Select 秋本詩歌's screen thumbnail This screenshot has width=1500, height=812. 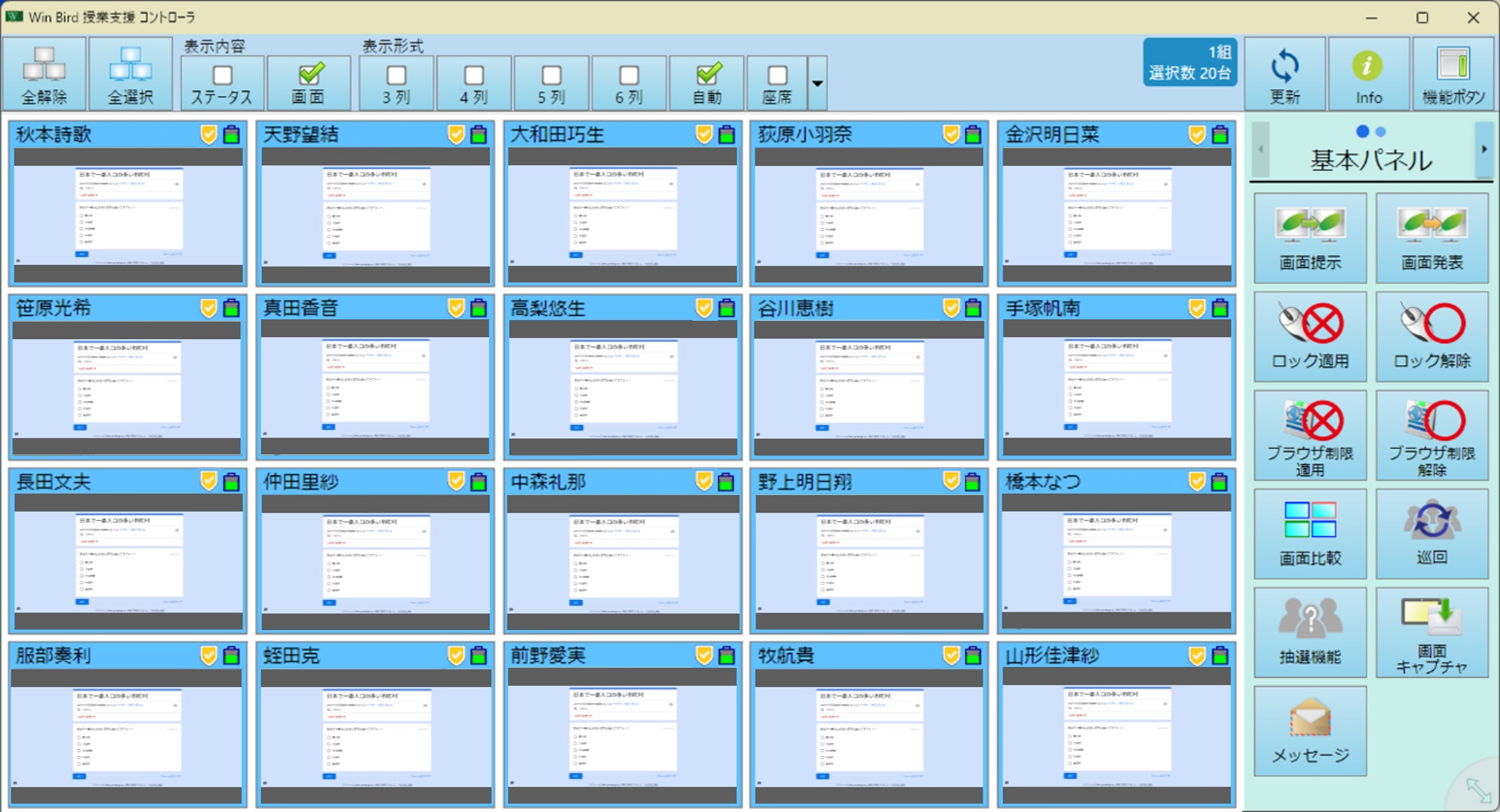click(x=128, y=216)
